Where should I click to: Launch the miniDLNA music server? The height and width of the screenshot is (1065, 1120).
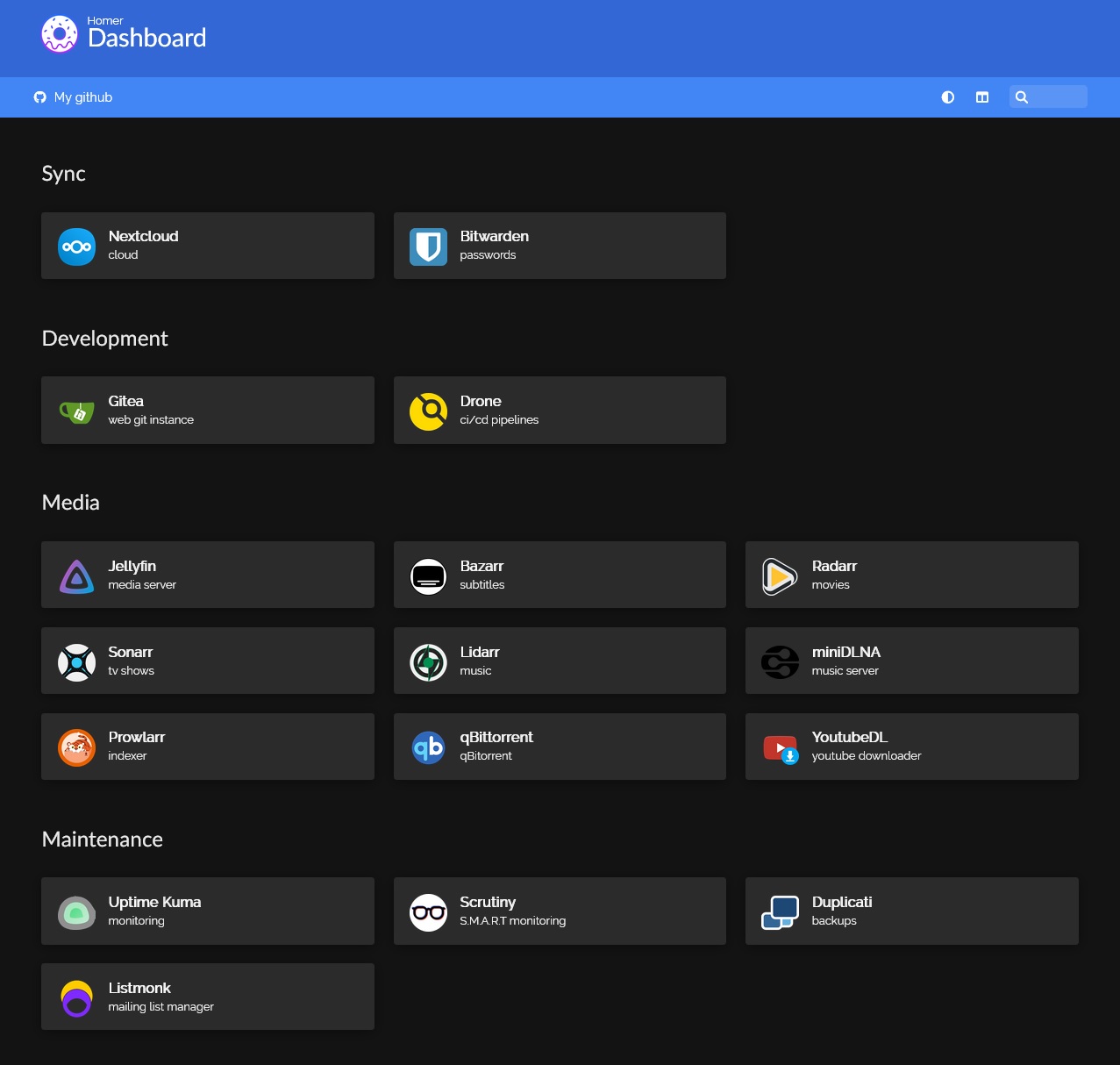[x=911, y=661]
